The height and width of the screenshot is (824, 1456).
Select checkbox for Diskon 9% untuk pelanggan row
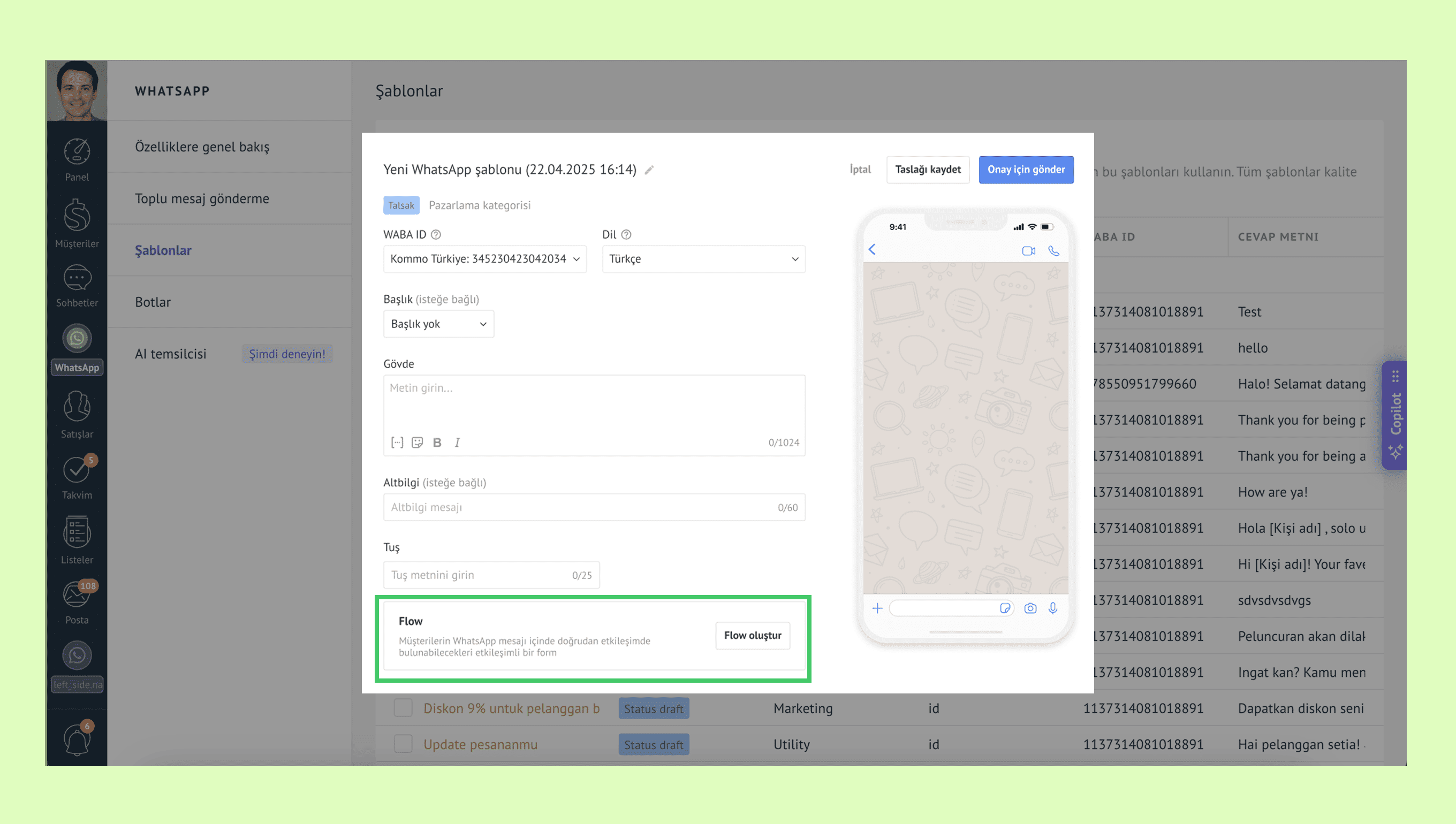click(x=403, y=708)
